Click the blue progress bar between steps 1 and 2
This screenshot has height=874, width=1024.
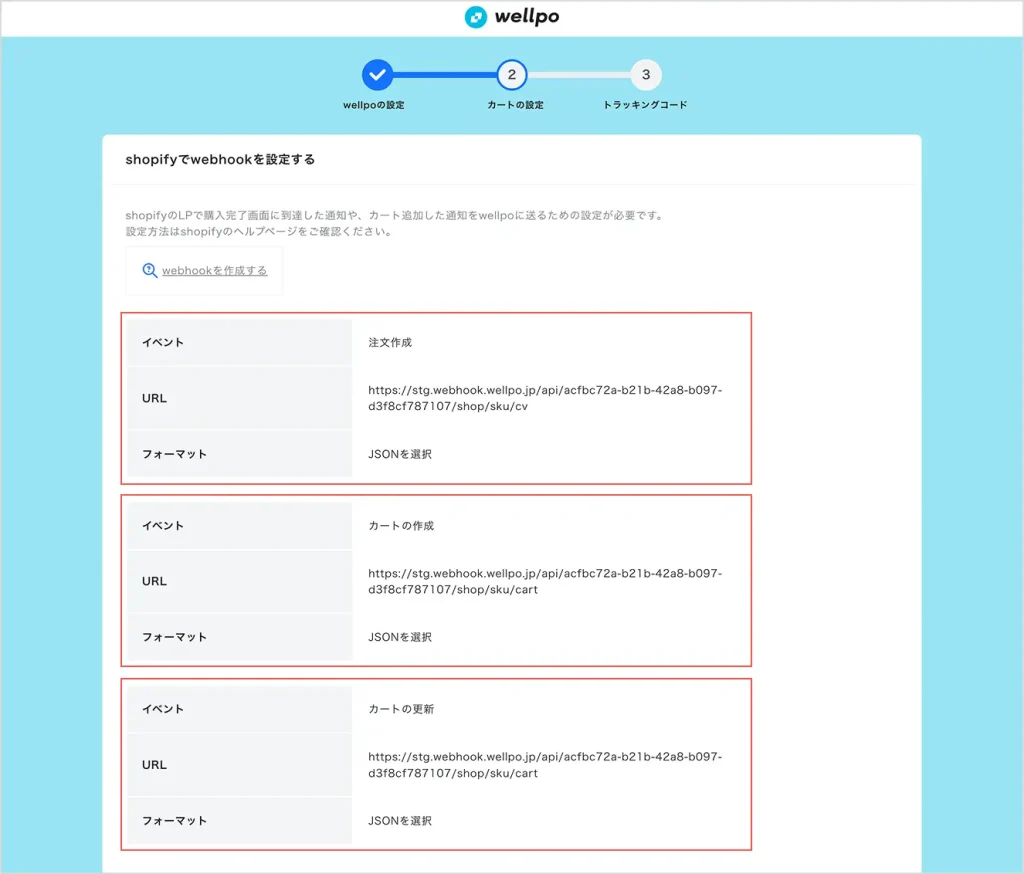click(x=444, y=74)
